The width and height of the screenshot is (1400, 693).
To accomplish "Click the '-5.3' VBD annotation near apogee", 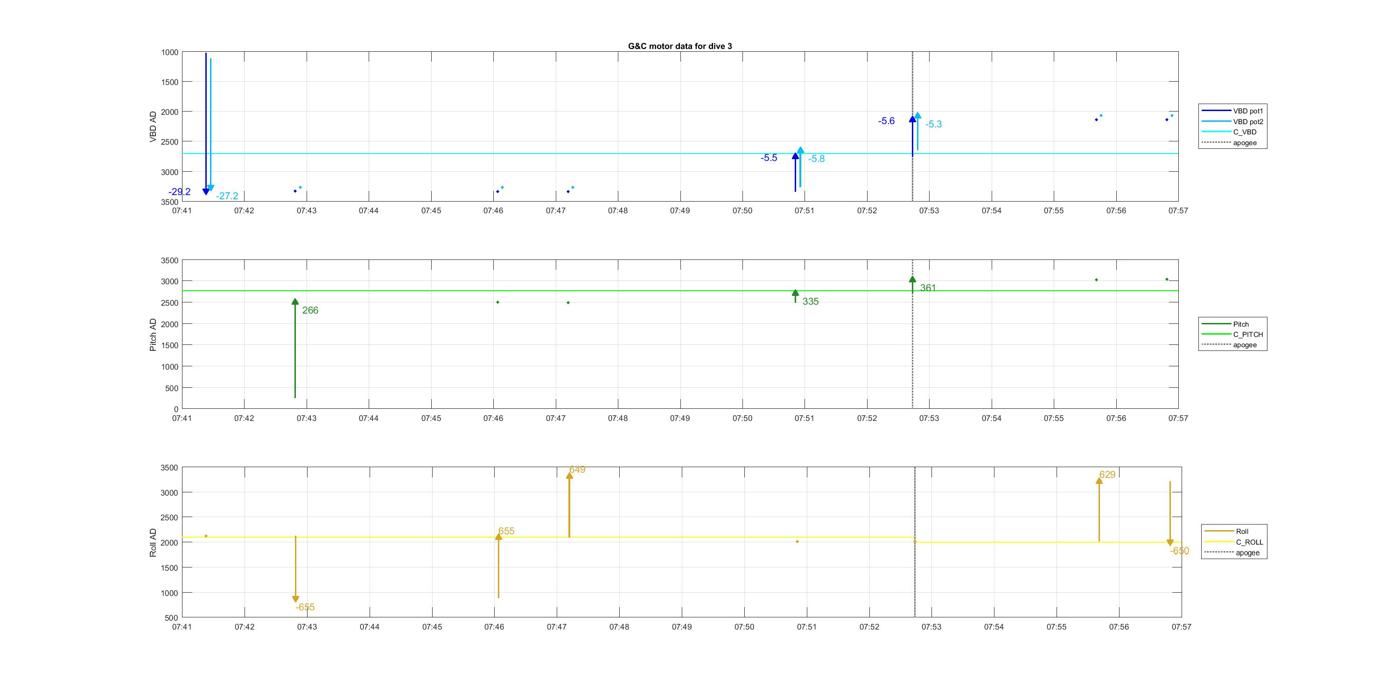I will 933,125.
